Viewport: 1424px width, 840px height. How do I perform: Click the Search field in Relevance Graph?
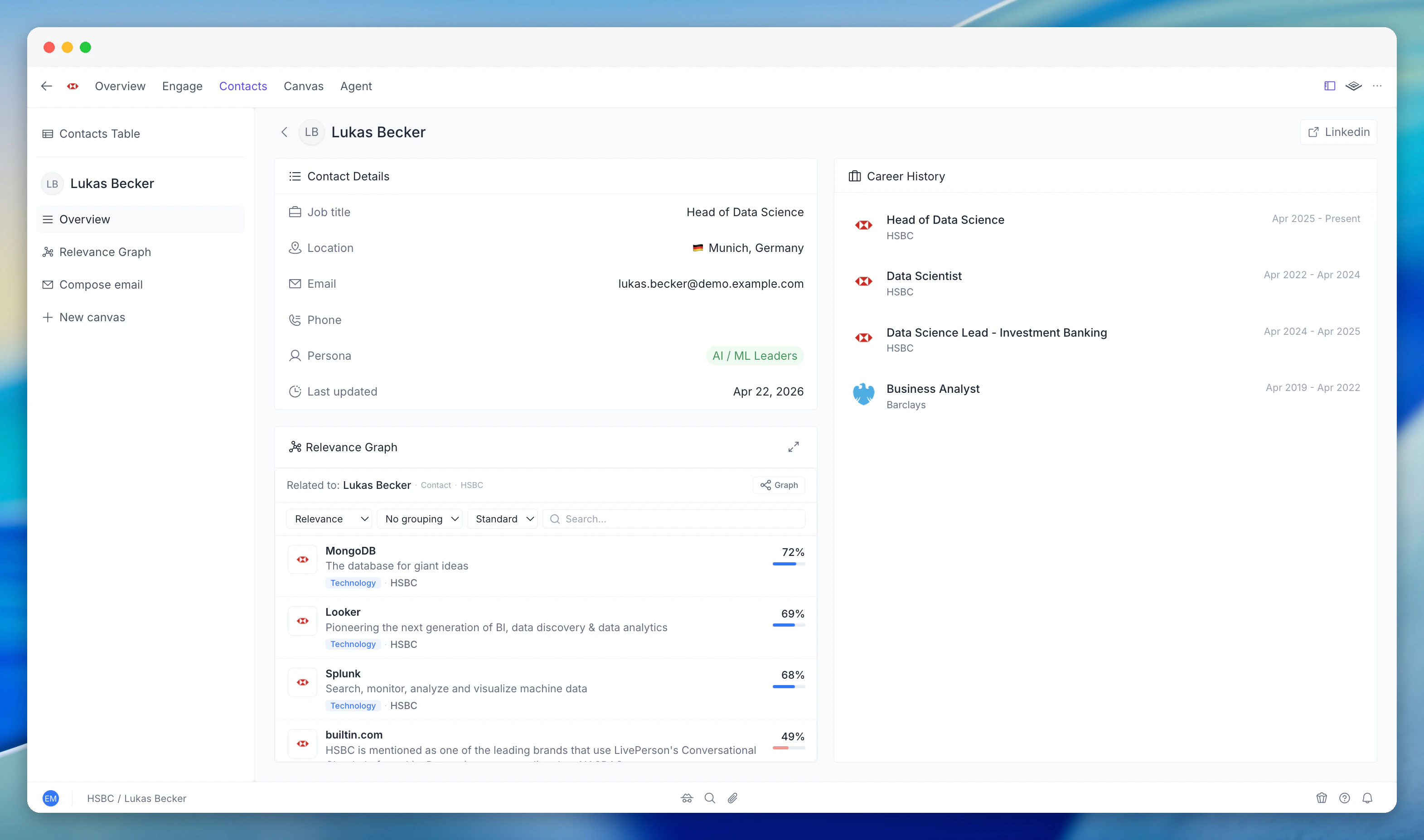coord(674,519)
